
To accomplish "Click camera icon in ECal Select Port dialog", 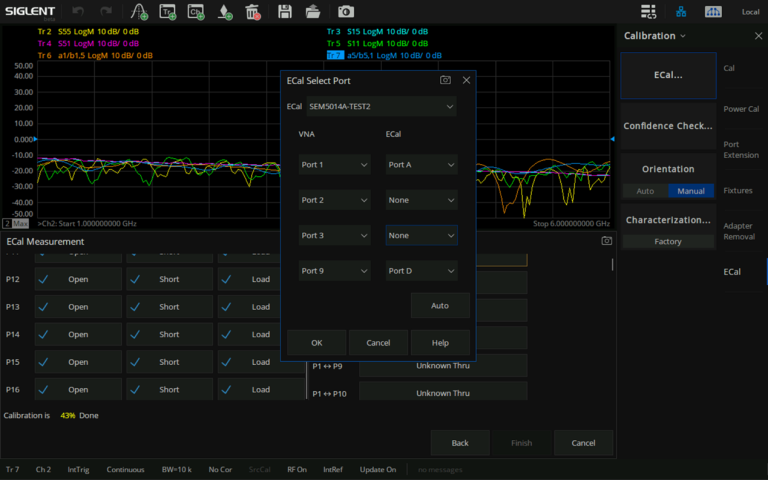I will point(445,80).
